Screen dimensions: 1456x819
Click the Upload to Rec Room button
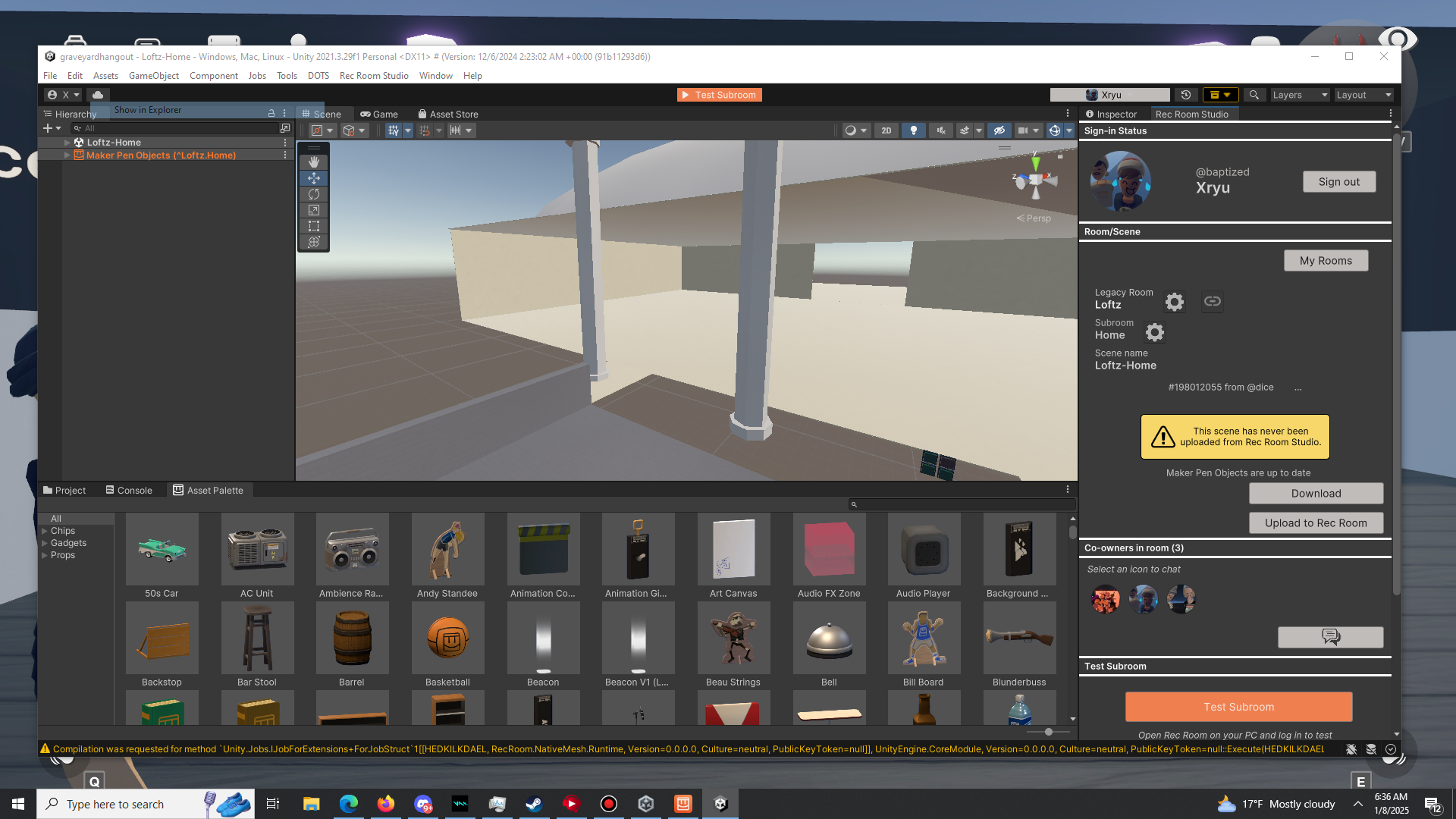1316,523
